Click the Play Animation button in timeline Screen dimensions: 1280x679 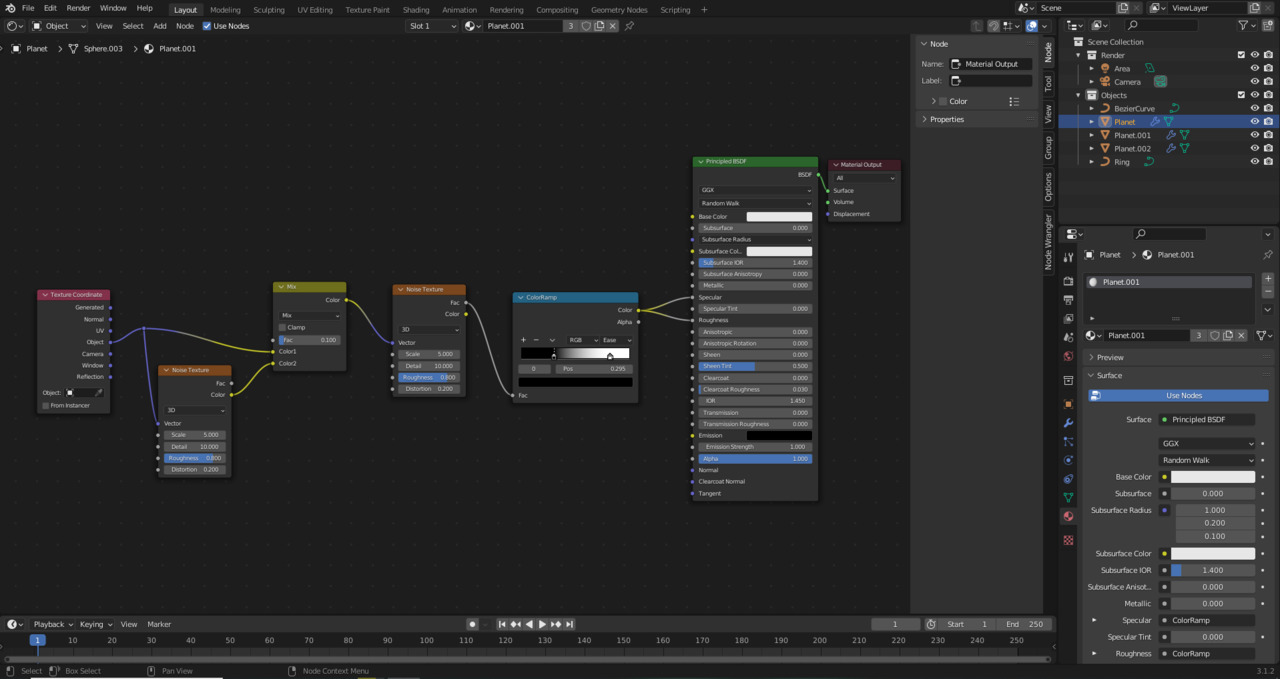pos(542,624)
